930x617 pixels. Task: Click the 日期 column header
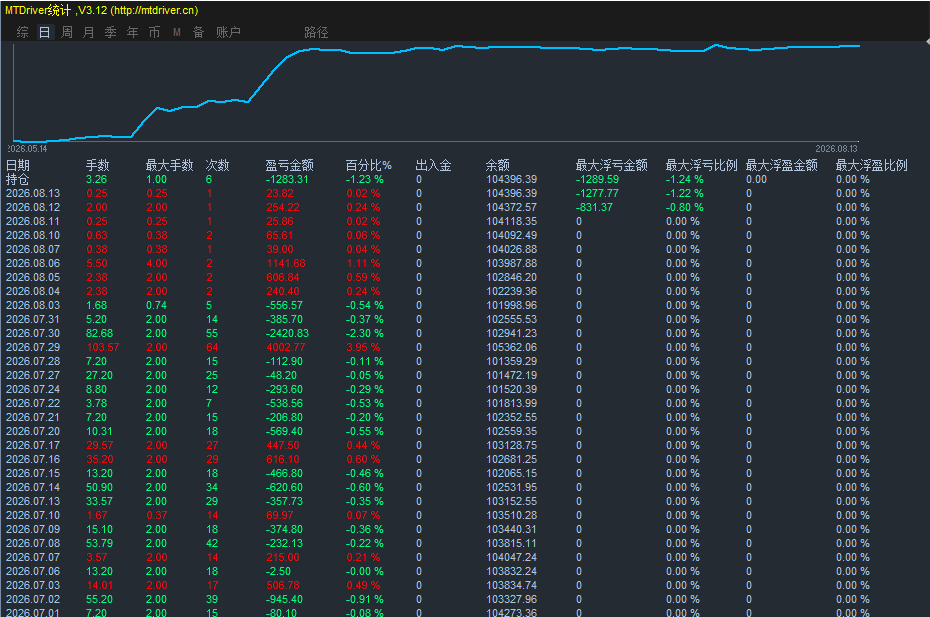click(18, 165)
